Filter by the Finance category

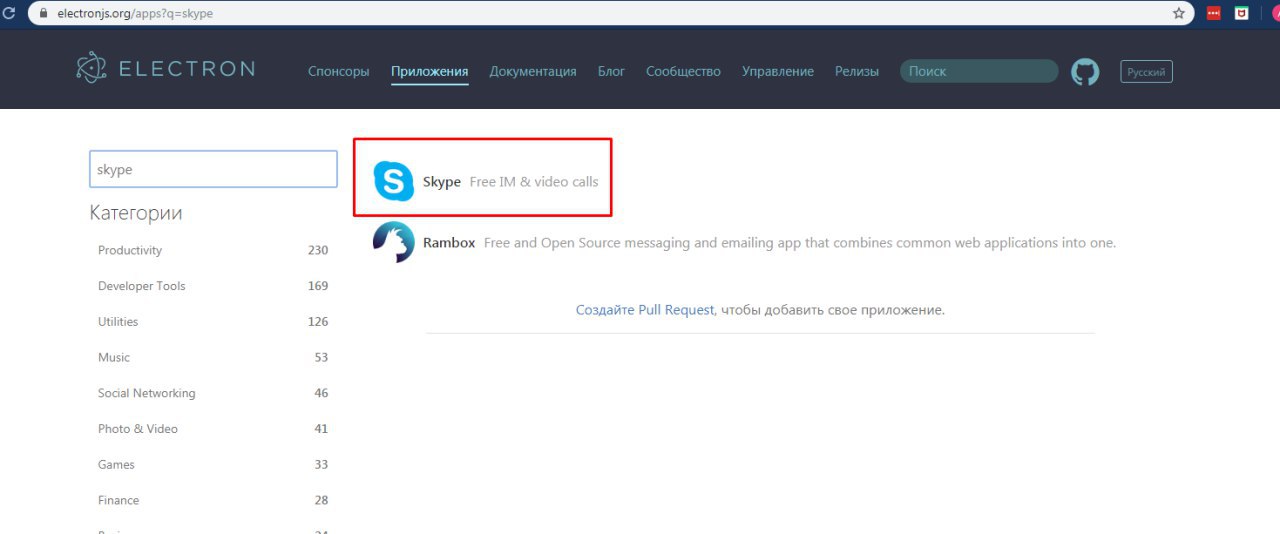click(213, 500)
